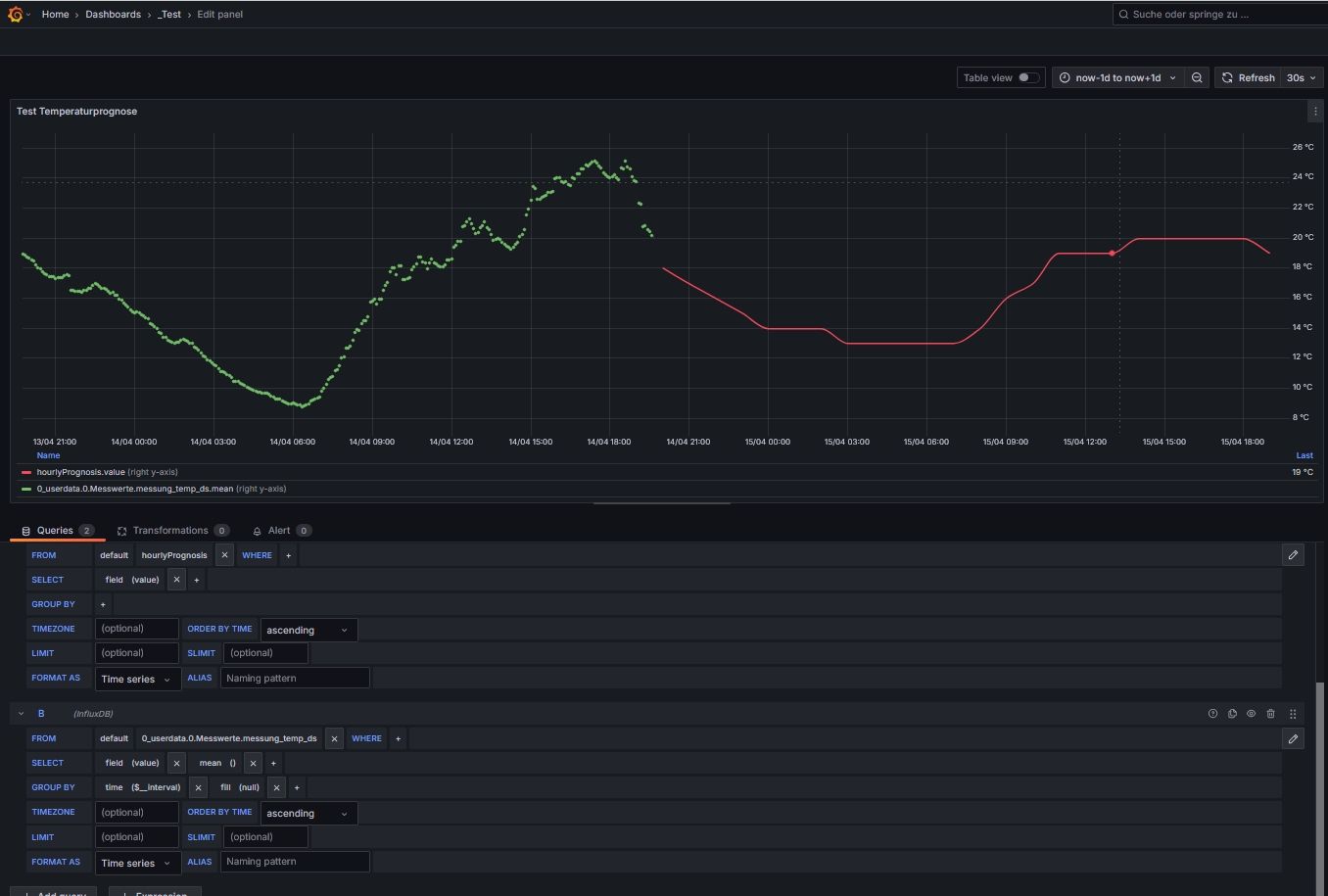The width and height of the screenshot is (1328, 896).
Task: Open the panel's three-dot menu
Action: tap(1315, 112)
